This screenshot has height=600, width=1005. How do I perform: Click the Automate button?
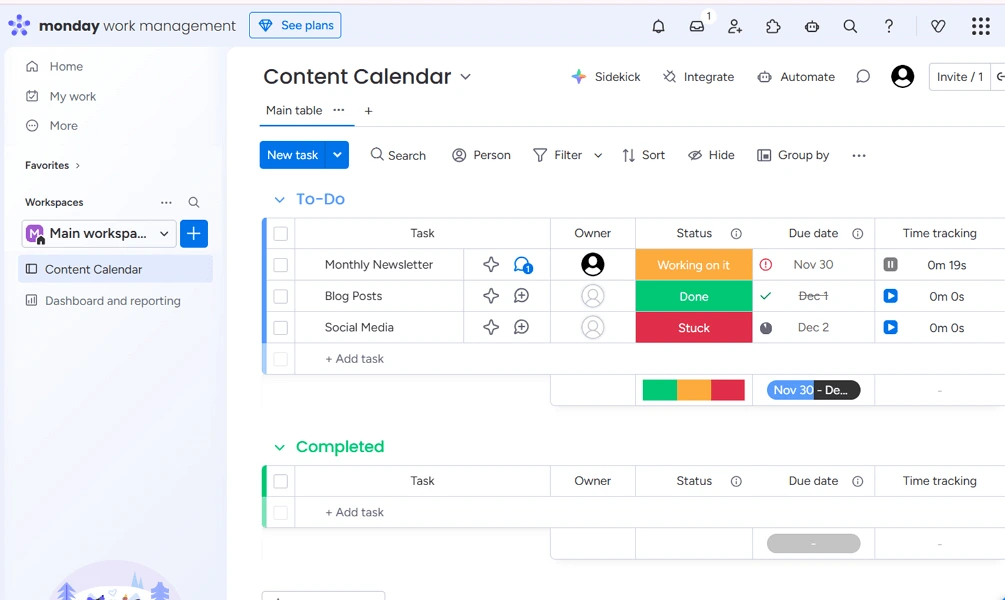coord(796,77)
